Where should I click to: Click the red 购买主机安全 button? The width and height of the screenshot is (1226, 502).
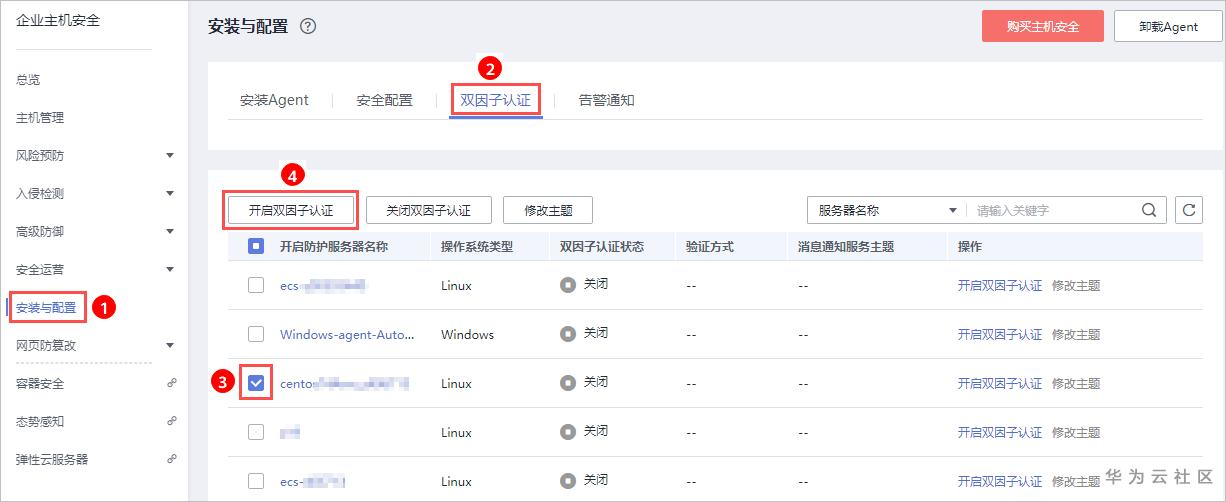pyautogui.click(x=1042, y=27)
